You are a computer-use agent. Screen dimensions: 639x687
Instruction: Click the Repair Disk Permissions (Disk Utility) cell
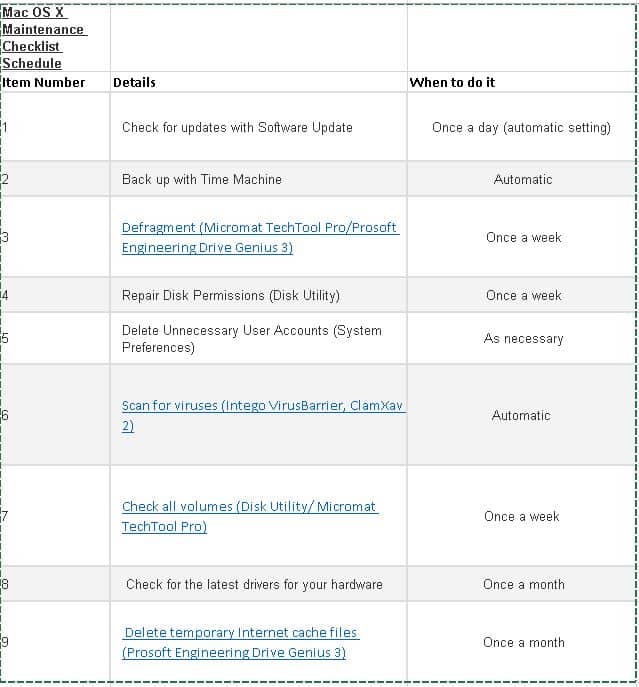pos(231,295)
